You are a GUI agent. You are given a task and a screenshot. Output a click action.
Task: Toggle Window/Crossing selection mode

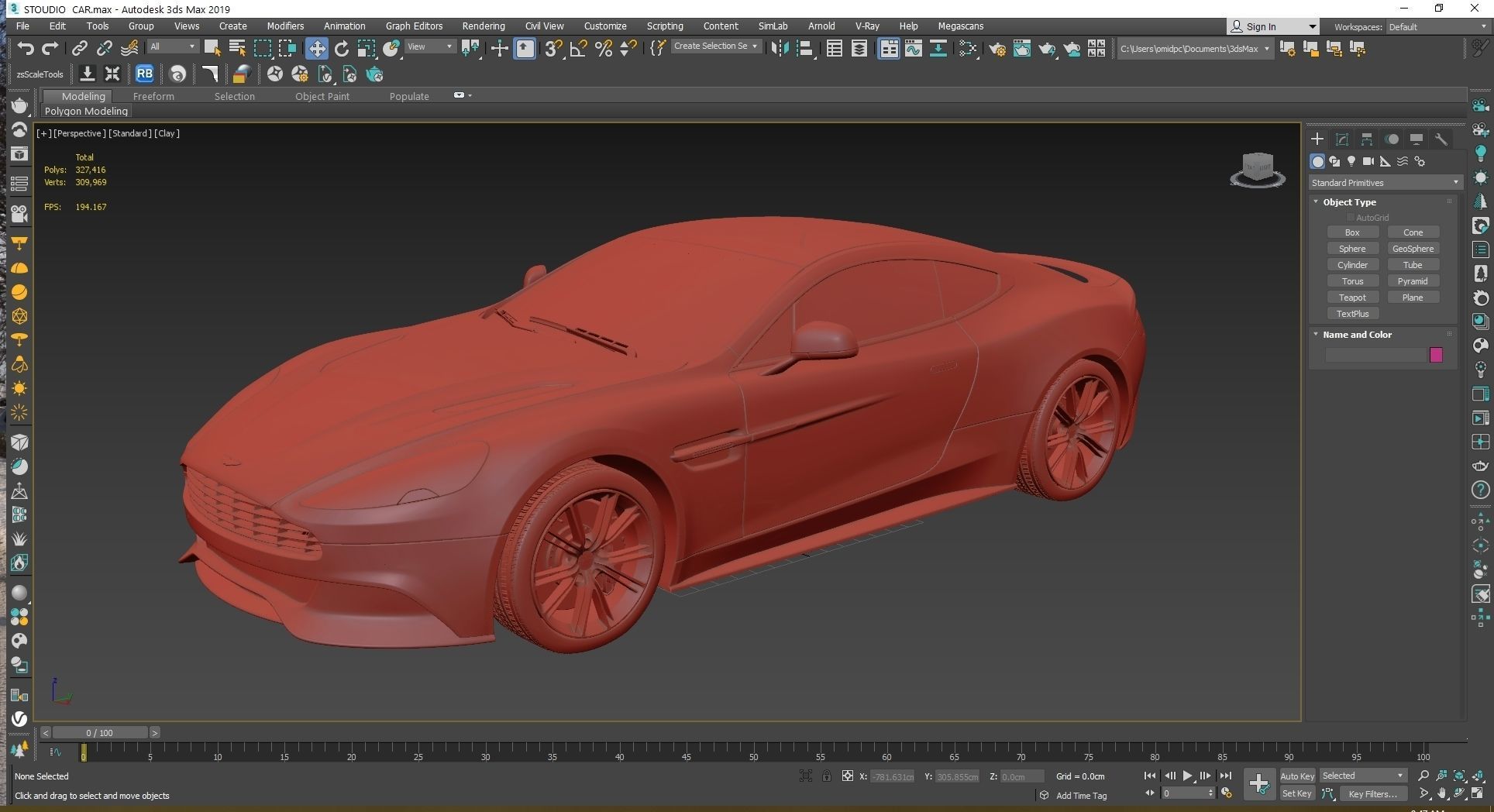pyautogui.click(x=287, y=48)
